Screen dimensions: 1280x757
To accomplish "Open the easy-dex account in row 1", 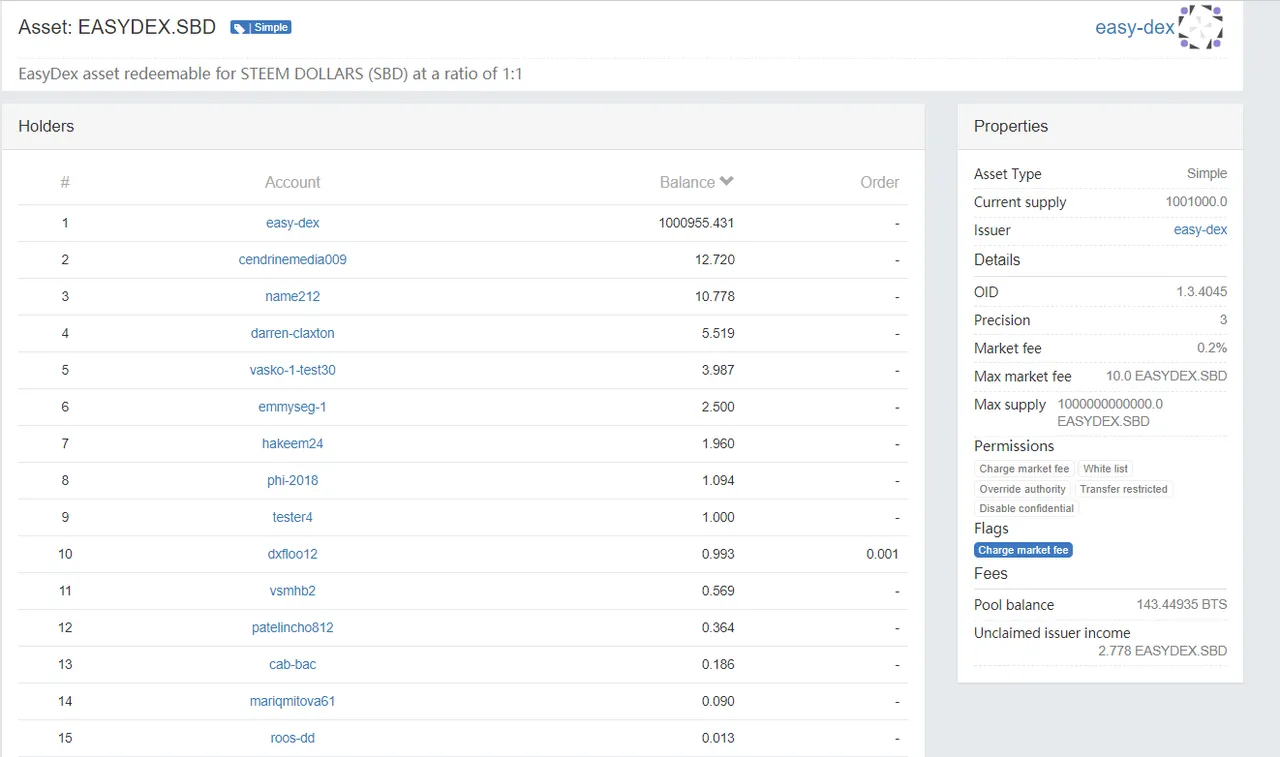I will point(293,223).
